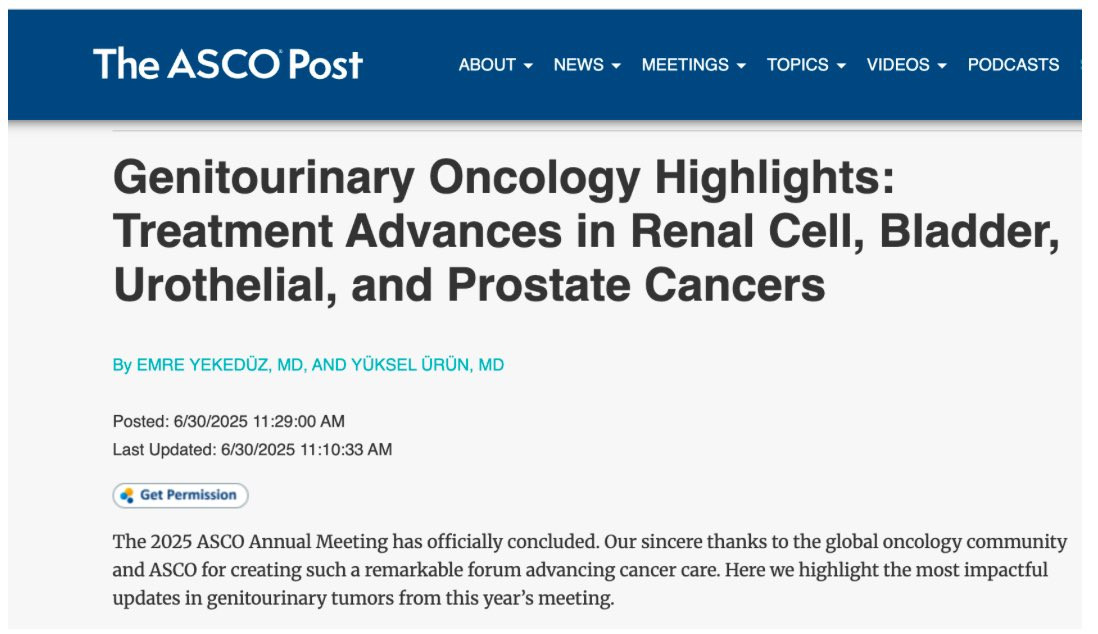
Task: Go to the PODCASTS page
Action: coord(1013,65)
